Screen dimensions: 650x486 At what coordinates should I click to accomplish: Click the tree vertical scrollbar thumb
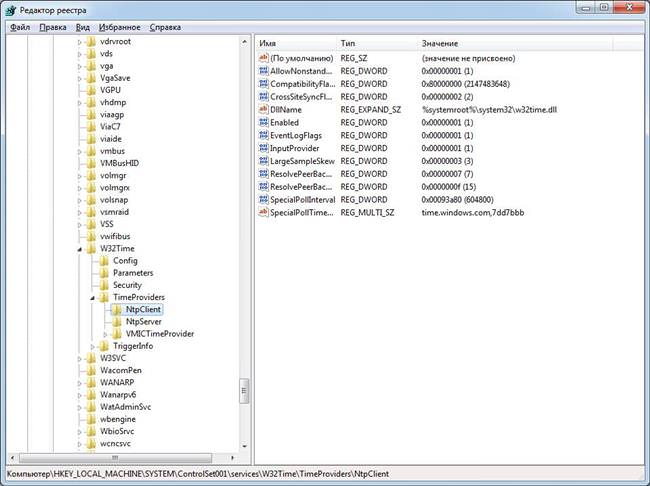point(244,391)
